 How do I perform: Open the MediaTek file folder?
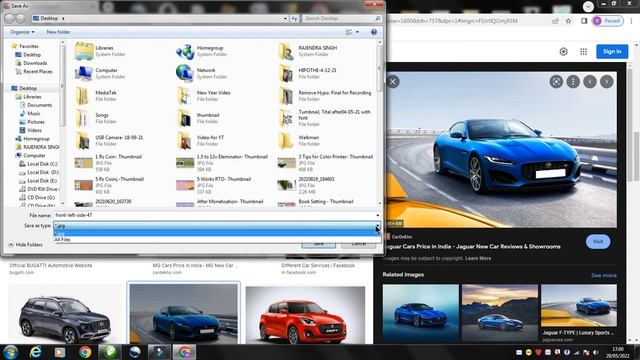[83, 96]
